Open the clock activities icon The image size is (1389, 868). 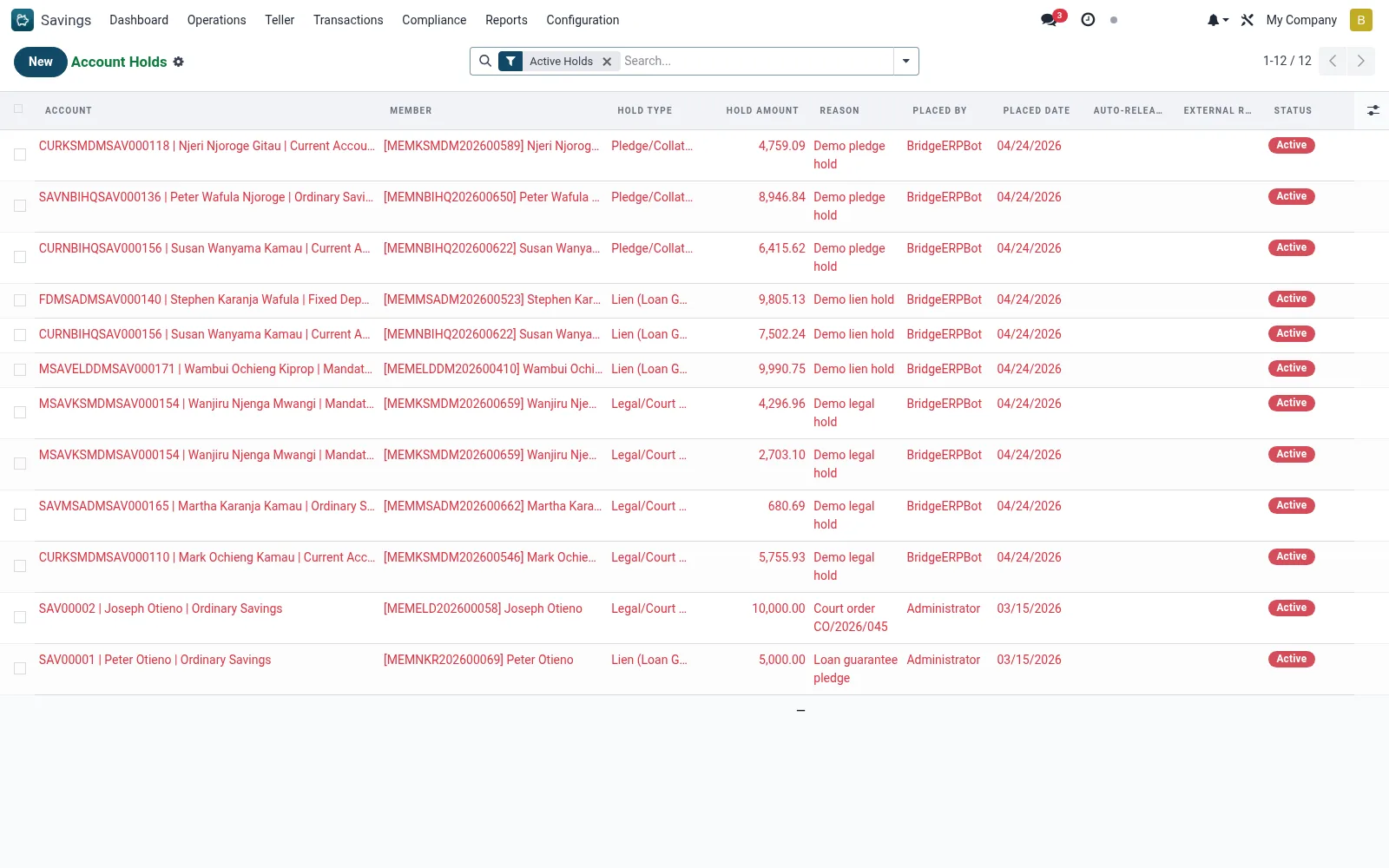coord(1088,20)
